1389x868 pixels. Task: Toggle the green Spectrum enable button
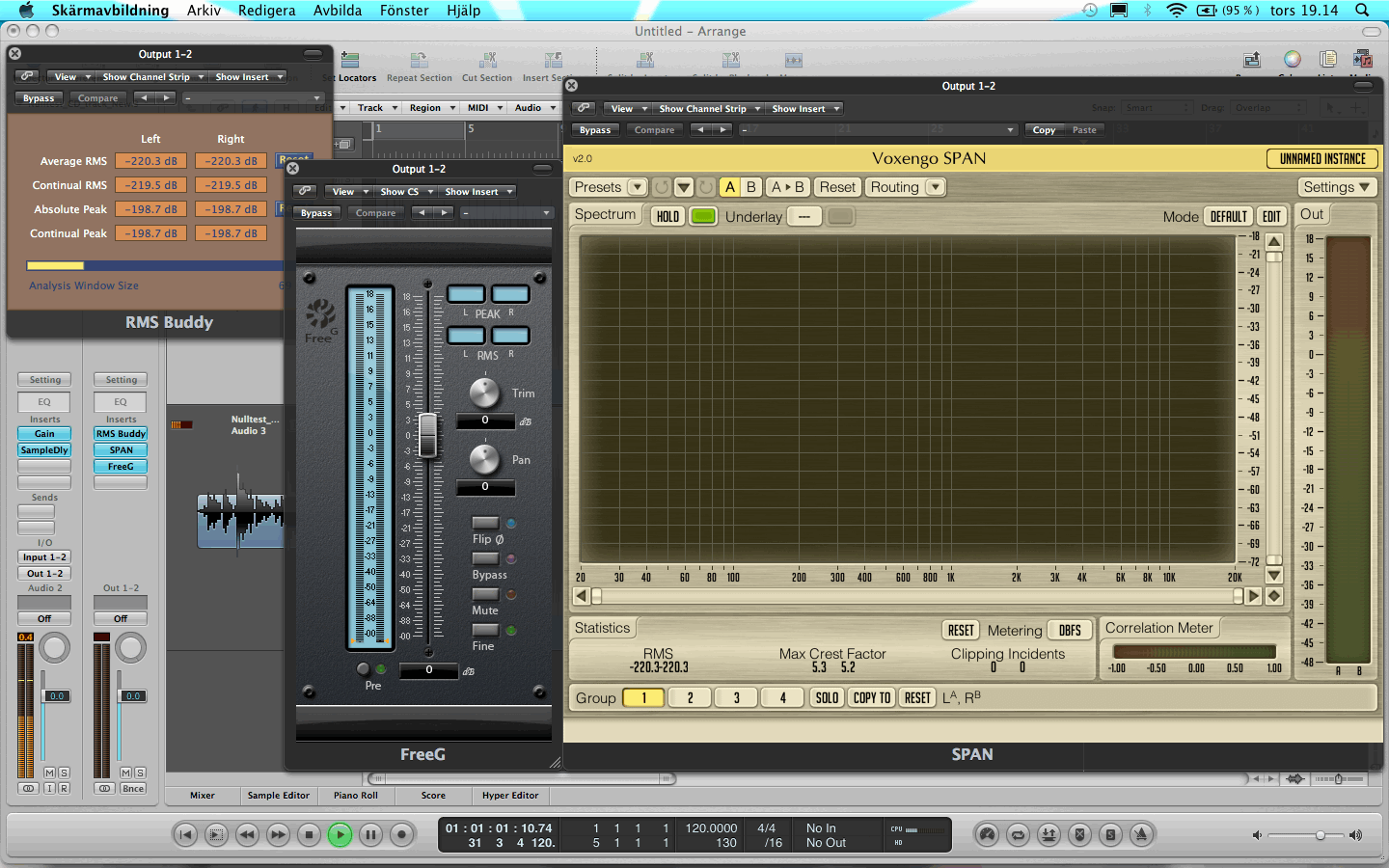[x=703, y=216]
